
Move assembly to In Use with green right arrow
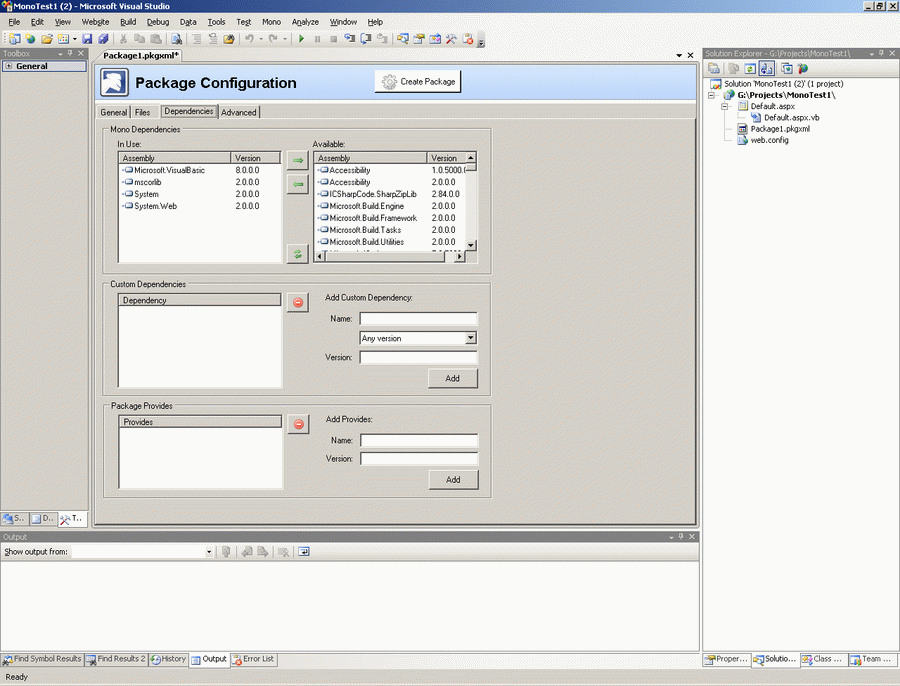(298, 160)
